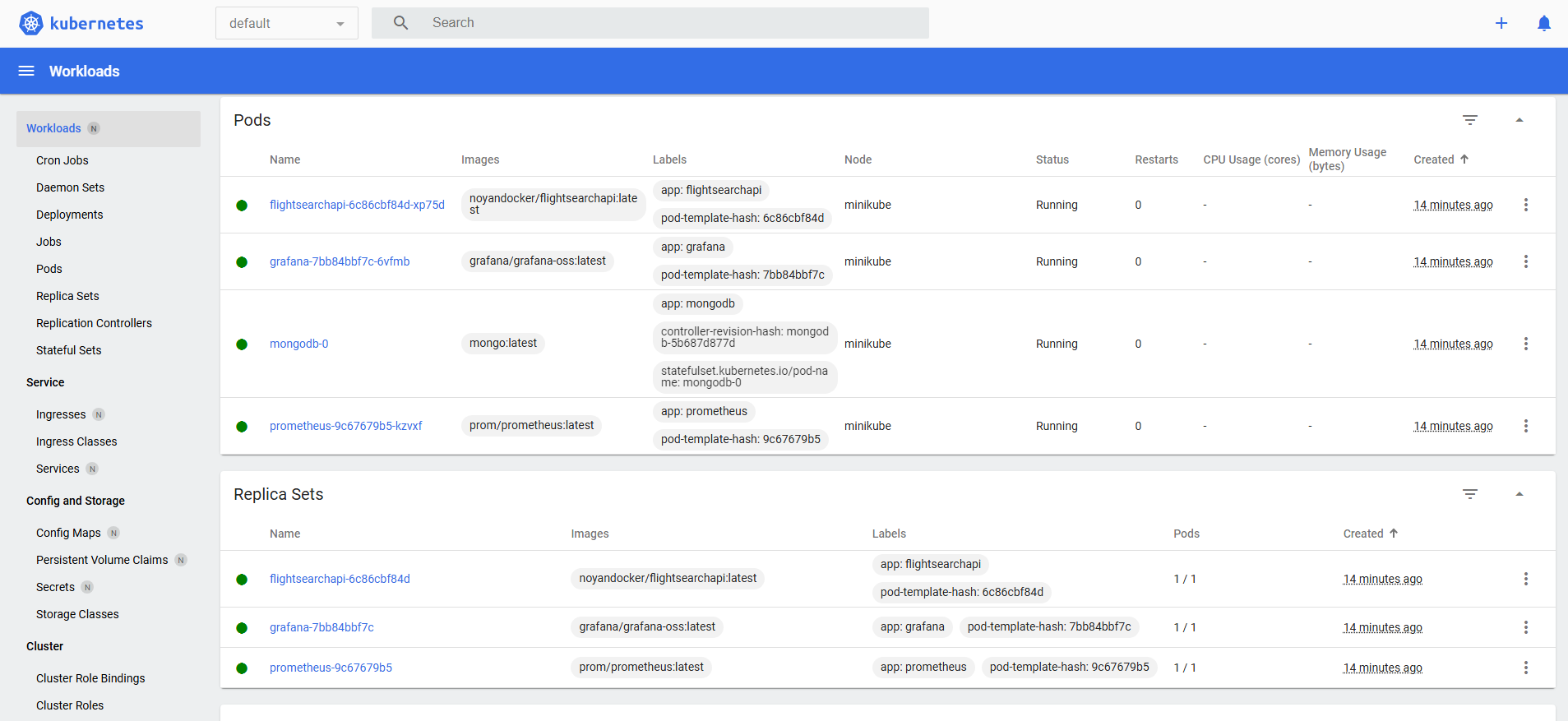The height and width of the screenshot is (721, 1568).
Task: Open actions menu for grafana pod
Action: [1526, 261]
